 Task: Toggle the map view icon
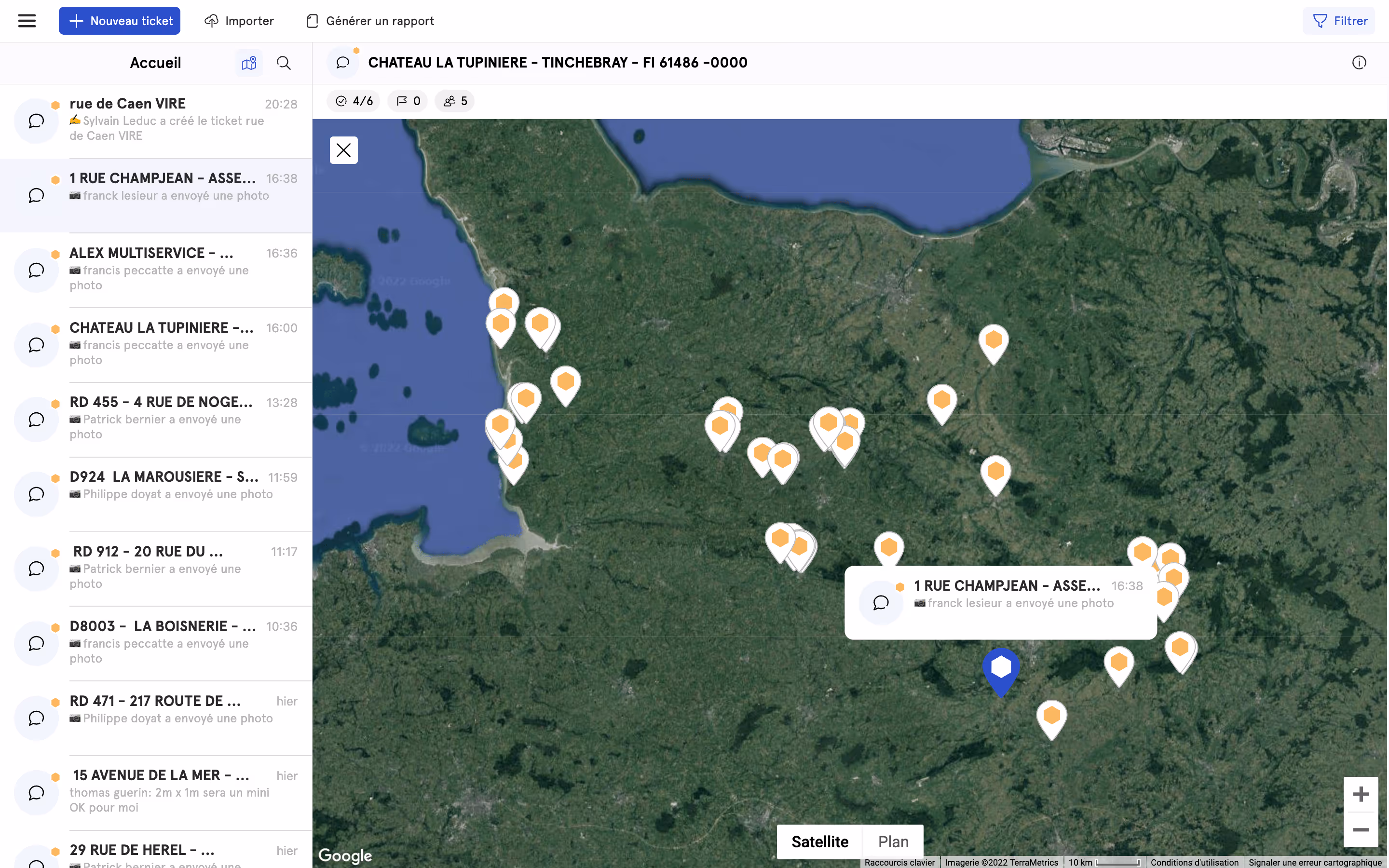(x=249, y=63)
